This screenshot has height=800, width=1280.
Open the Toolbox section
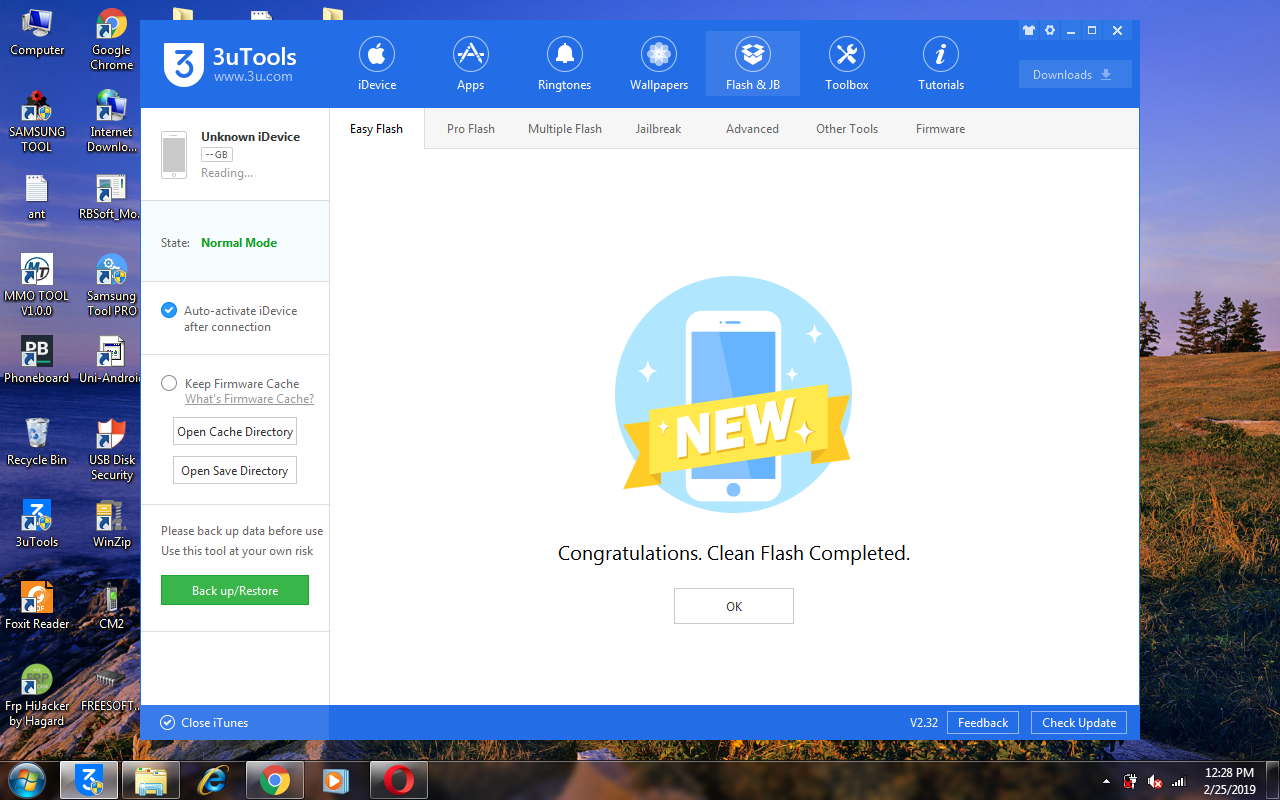(847, 64)
